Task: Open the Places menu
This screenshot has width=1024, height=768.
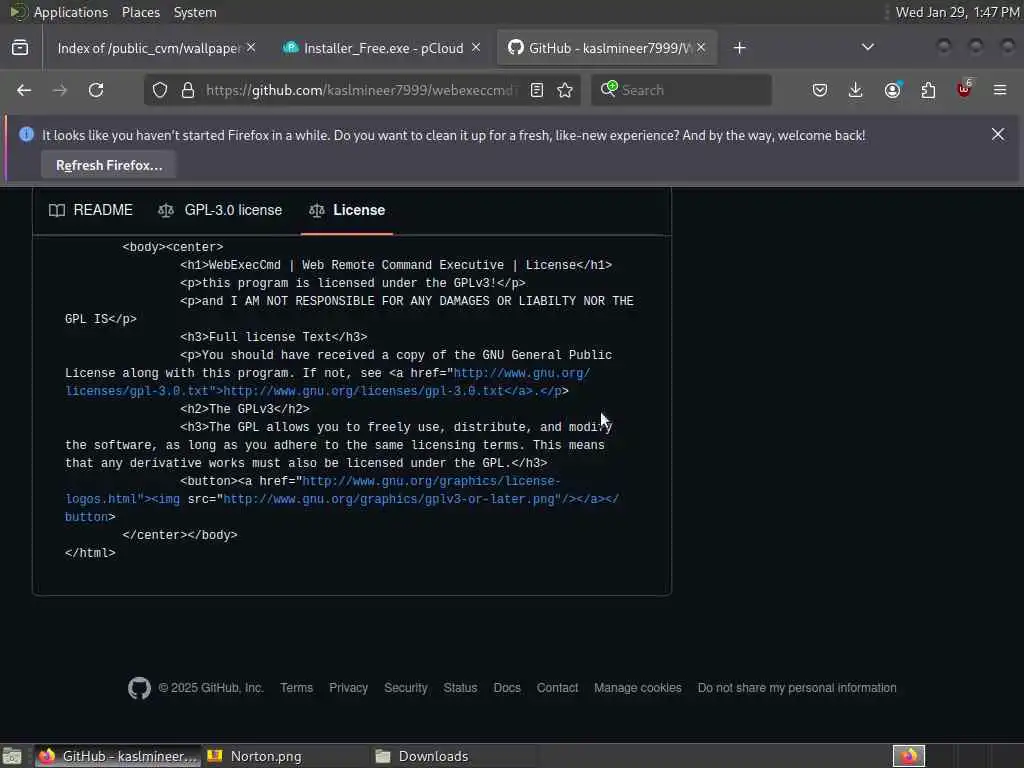Action: [141, 12]
